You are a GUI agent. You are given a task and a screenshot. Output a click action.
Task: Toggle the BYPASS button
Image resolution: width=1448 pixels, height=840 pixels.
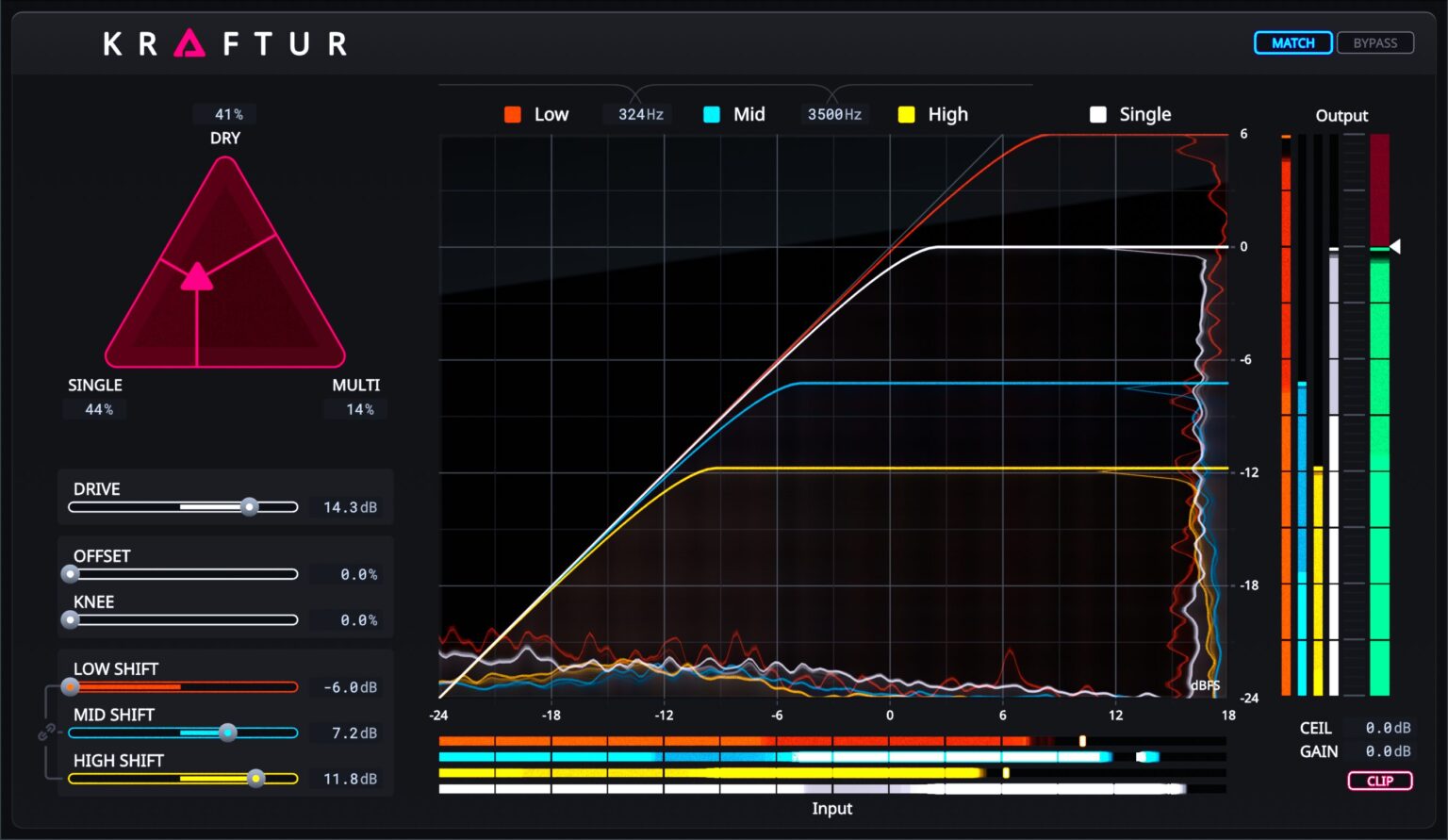pos(1375,43)
